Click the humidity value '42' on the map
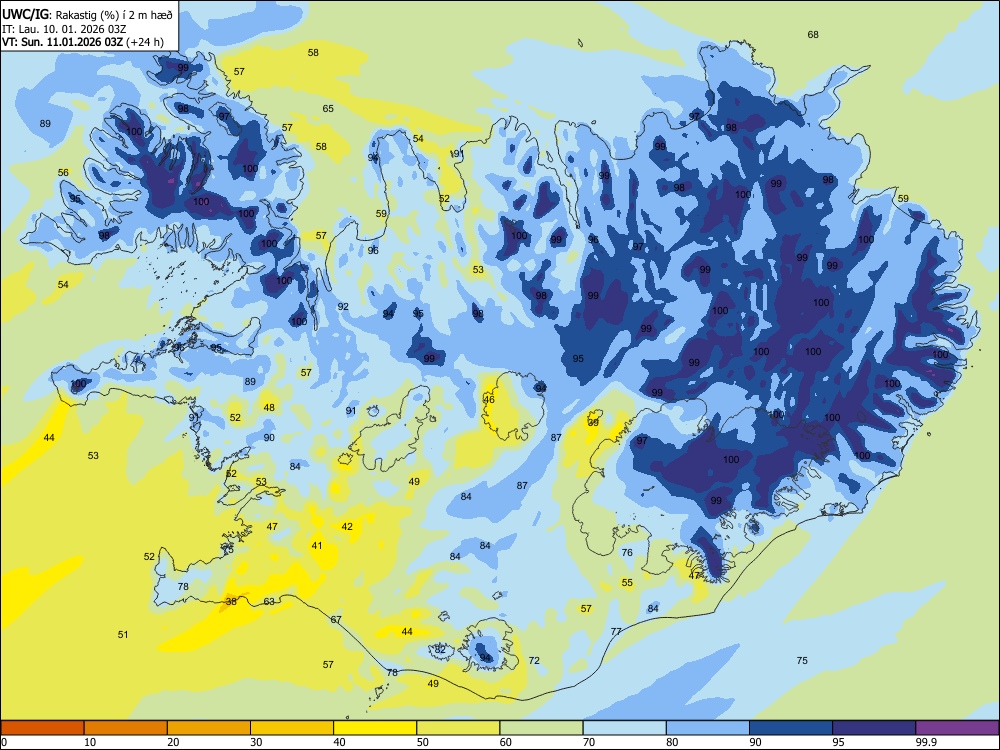 347,527
